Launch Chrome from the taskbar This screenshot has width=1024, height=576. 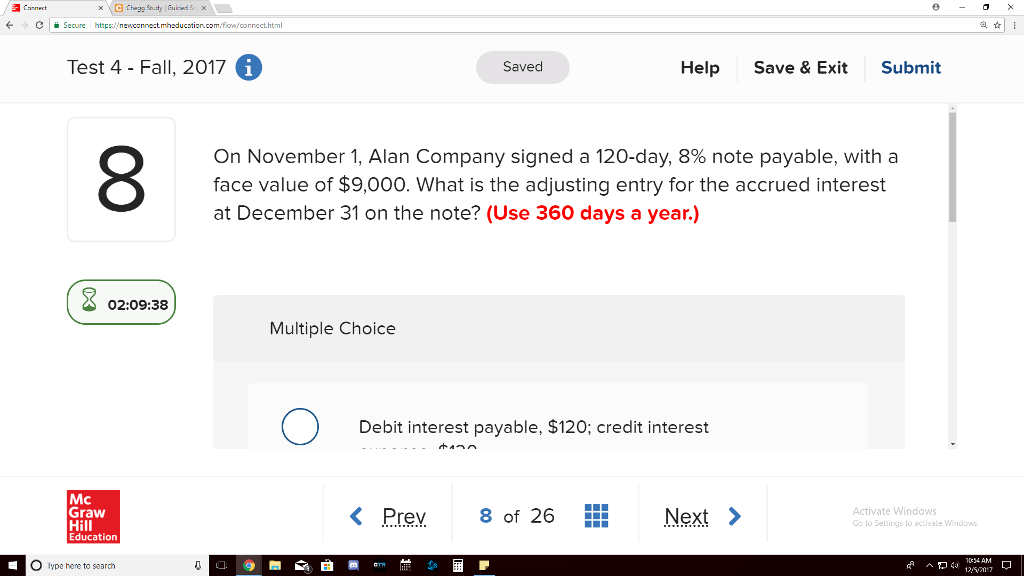click(x=248, y=565)
